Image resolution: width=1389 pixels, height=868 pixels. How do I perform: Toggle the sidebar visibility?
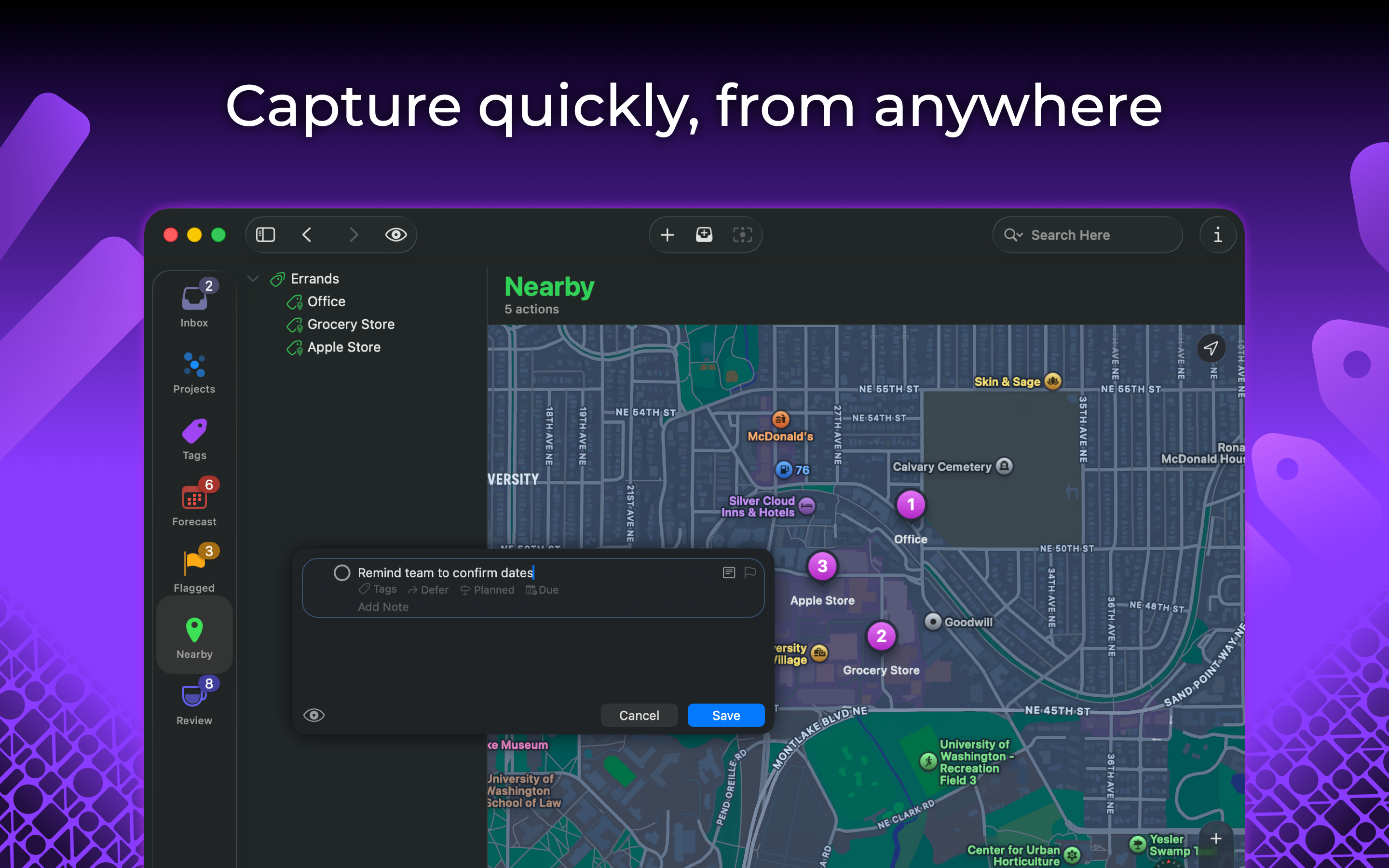click(265, 235)
